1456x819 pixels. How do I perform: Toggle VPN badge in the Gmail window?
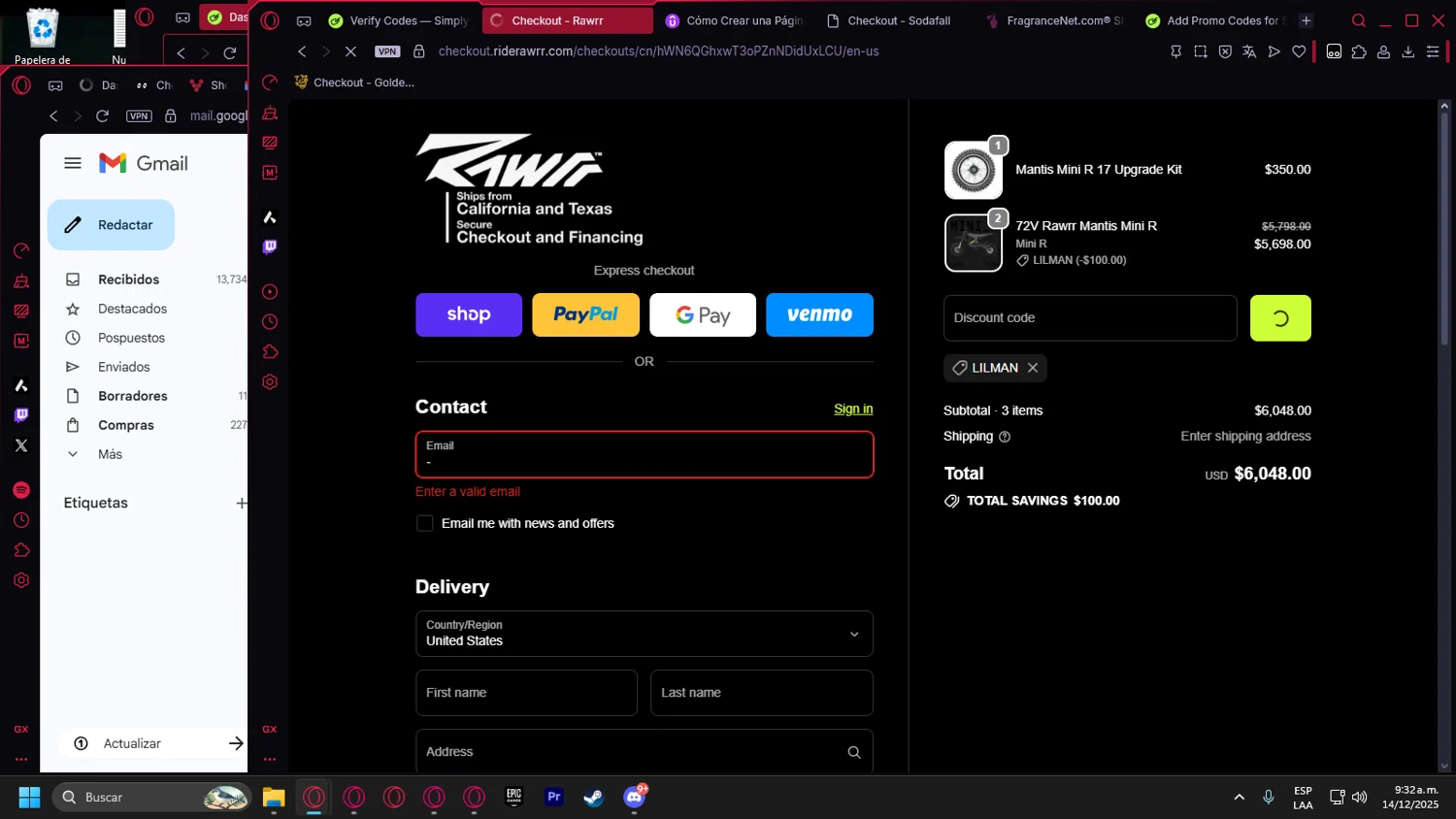tap(139, 116)
